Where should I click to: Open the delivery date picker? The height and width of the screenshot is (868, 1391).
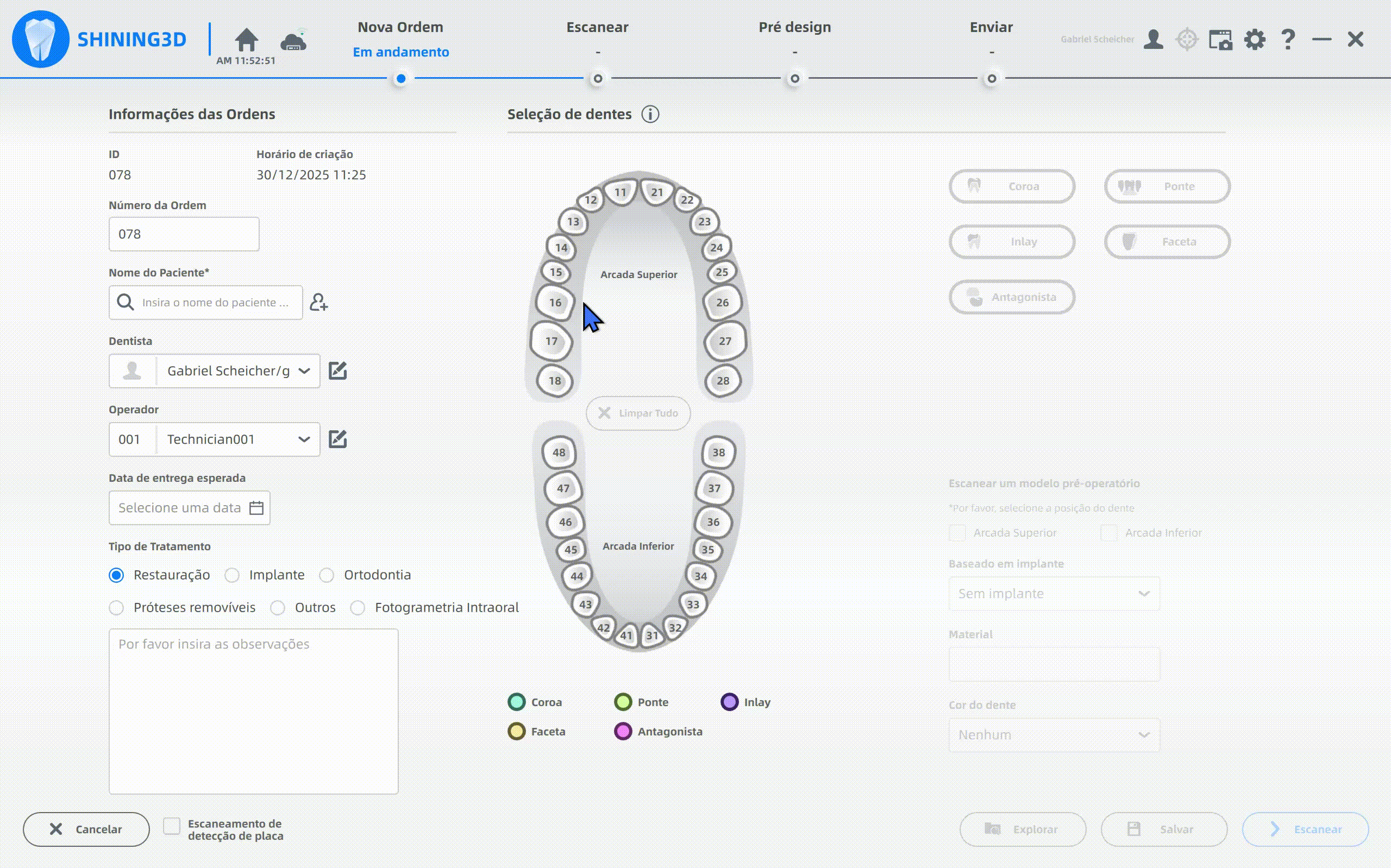(x=256, y=507)
